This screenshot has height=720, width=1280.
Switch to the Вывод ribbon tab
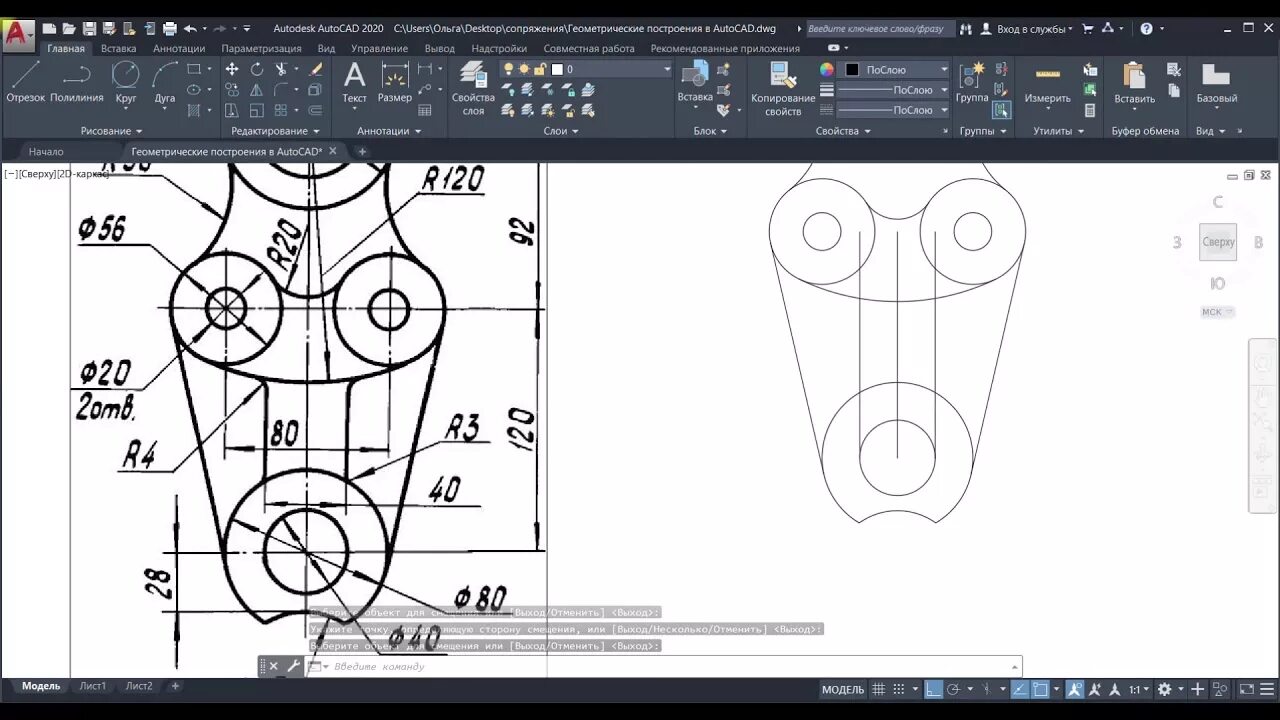coord(439,48)
